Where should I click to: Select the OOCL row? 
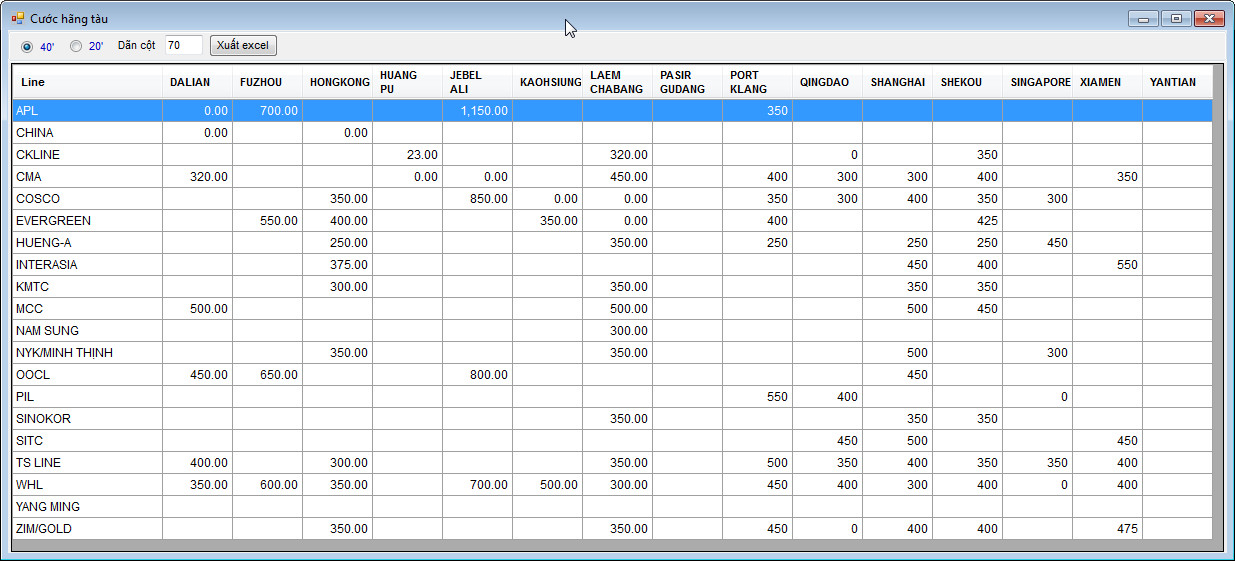(612, 374)
